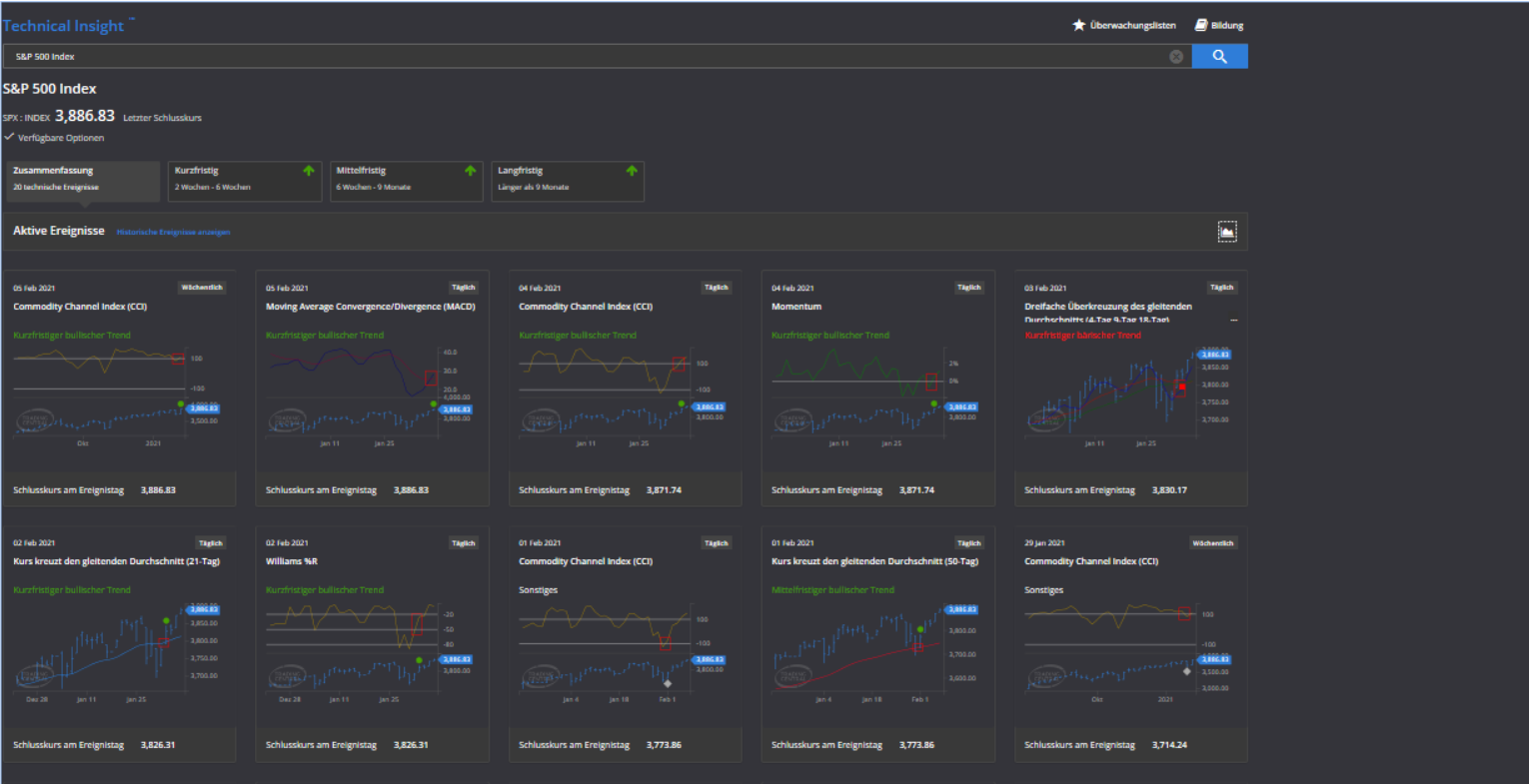Click the blue magnifier search button
The image size is (1529, 784).
[1219, 57]
